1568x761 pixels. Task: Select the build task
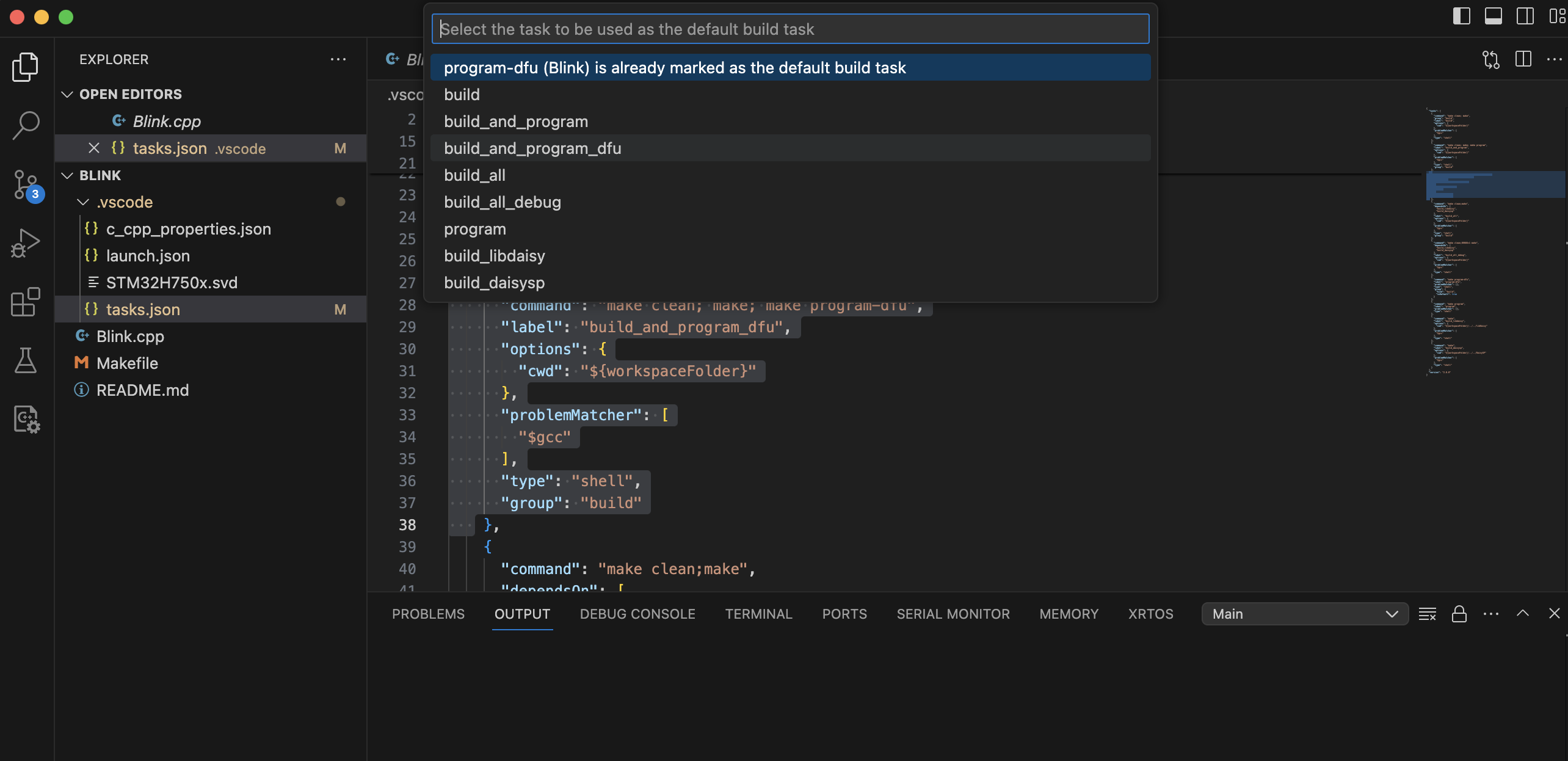click(x=790, y=94)
